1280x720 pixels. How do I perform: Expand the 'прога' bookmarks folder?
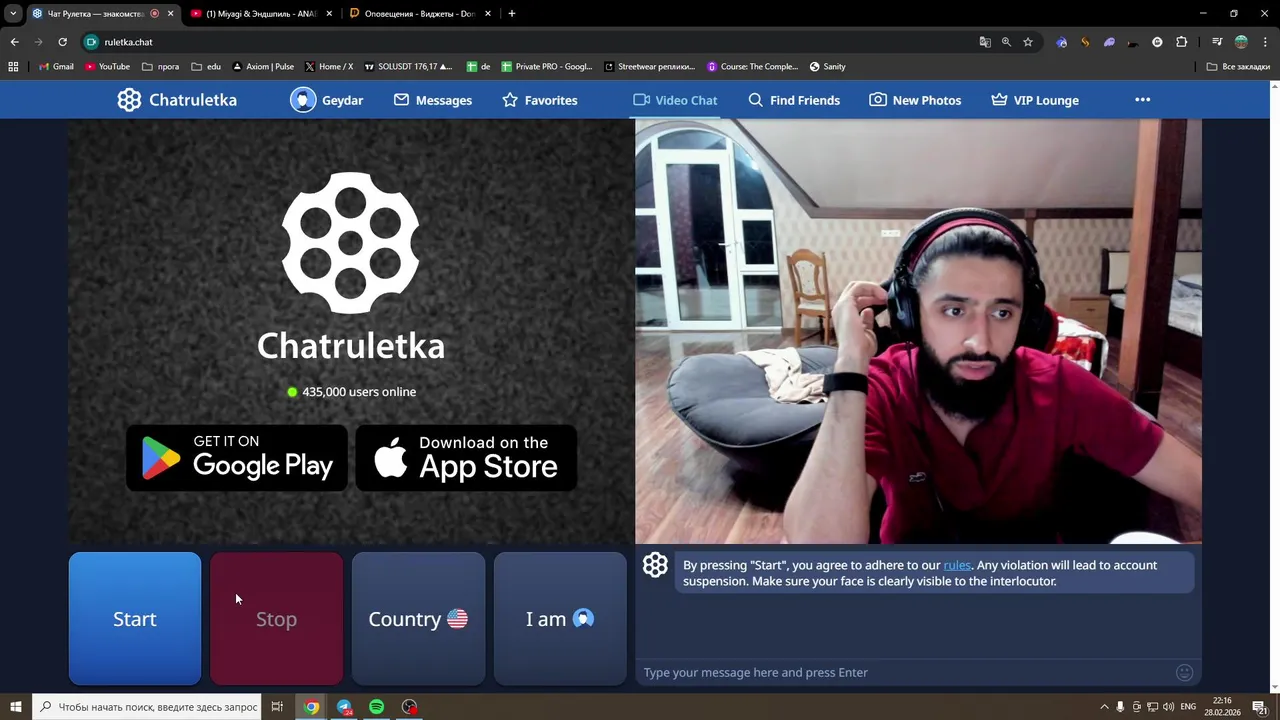[160, 67]
